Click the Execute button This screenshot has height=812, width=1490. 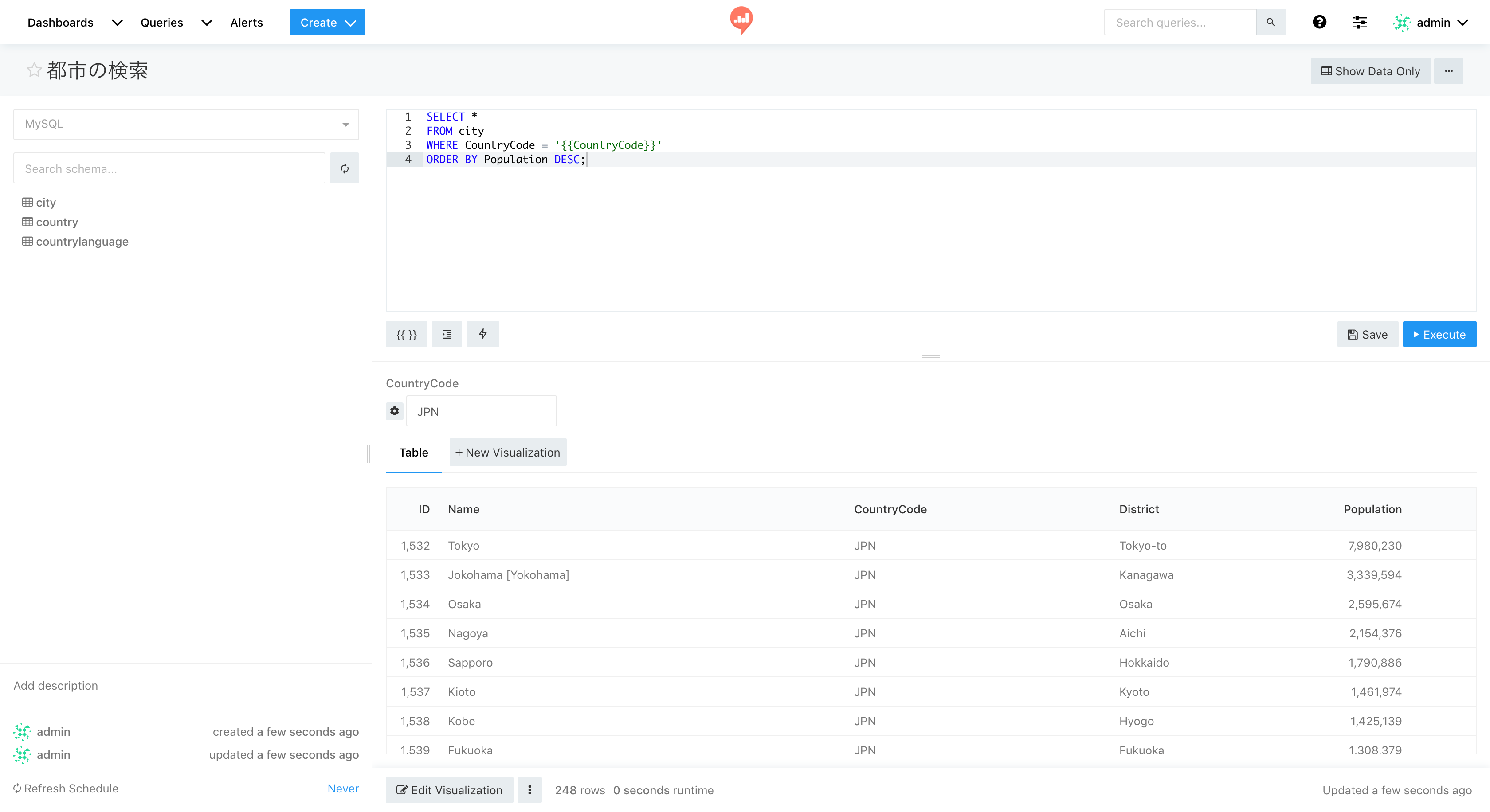[x=1439, y=334]
